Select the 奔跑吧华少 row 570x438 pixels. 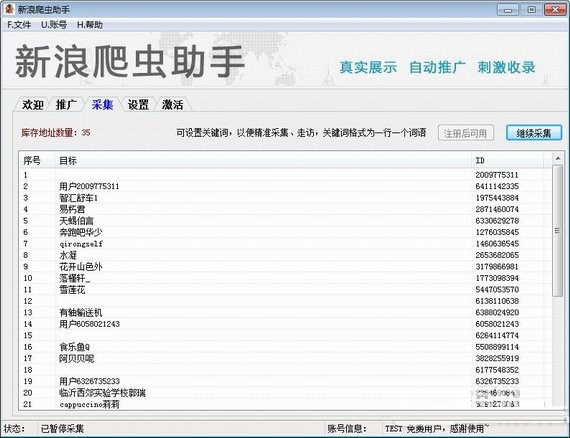pyautogui.click(x=285, y=232)
